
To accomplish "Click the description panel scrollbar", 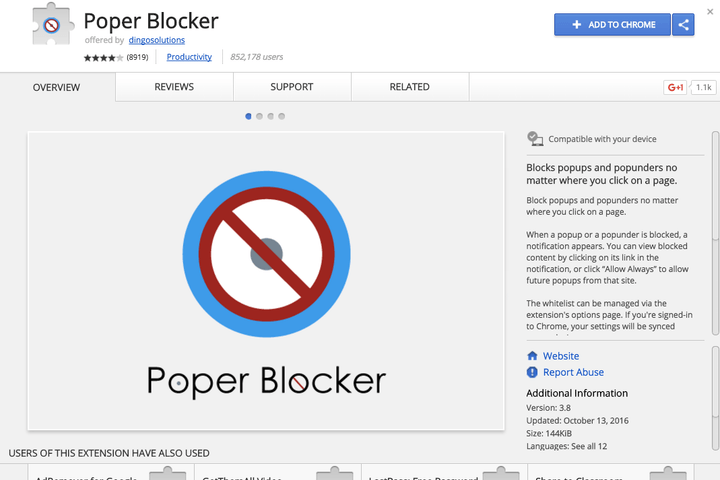I will click(715, 233).
